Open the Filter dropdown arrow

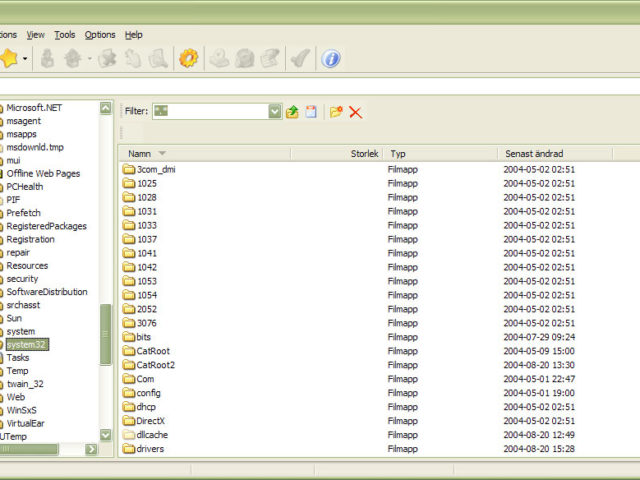(275, 112)
